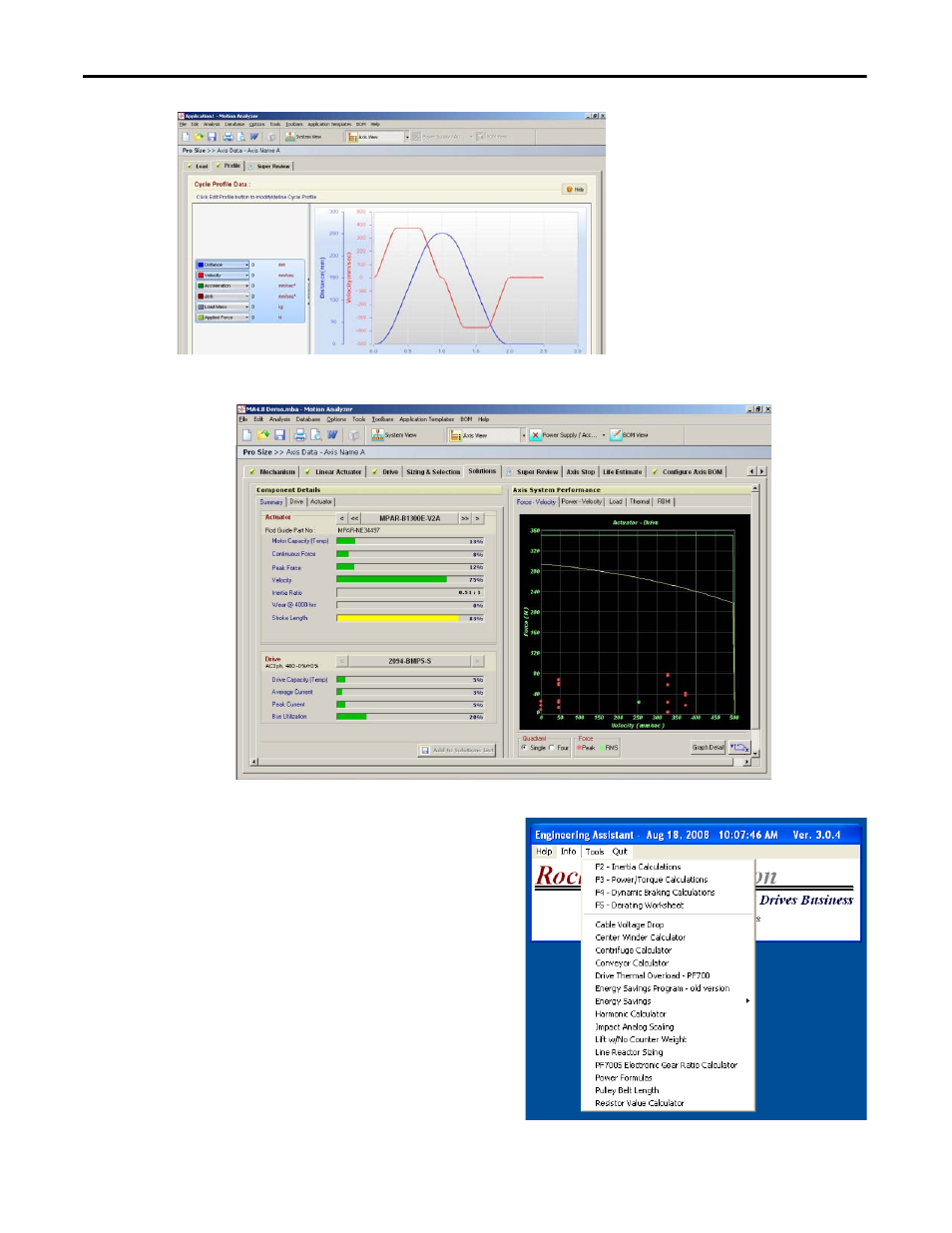Viewport: 952px width, 1233px height.
Task: Click the Save disk icon in Solutions window toolbar
Action: [280, 435]
